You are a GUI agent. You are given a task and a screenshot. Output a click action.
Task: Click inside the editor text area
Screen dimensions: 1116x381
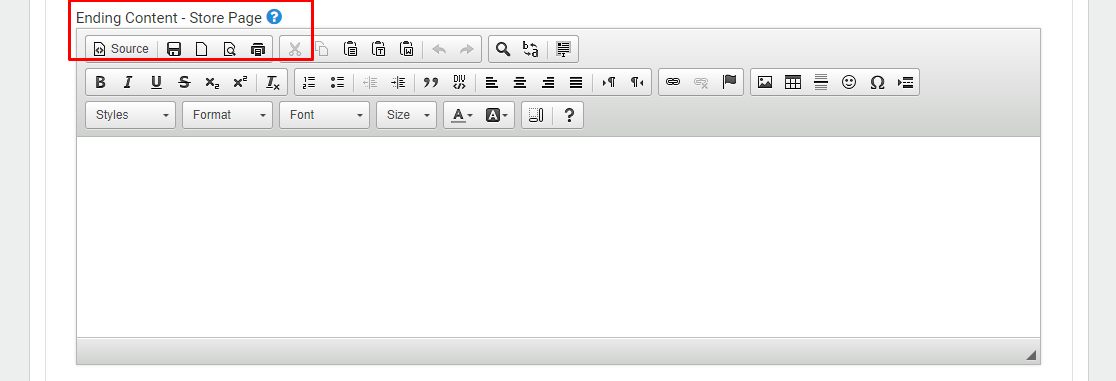558,236
